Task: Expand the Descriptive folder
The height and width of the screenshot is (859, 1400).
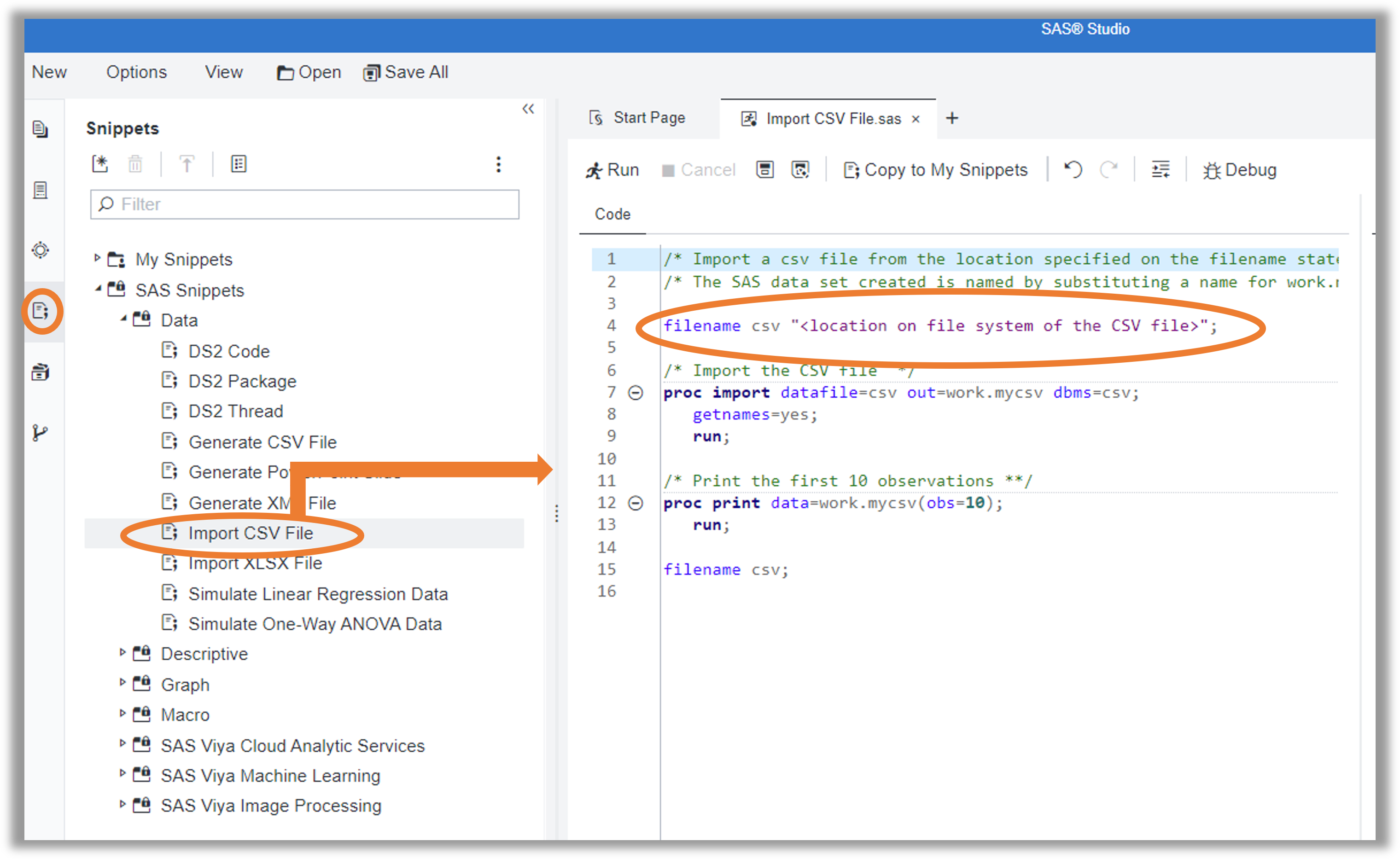Action: (x=122, y=652)
